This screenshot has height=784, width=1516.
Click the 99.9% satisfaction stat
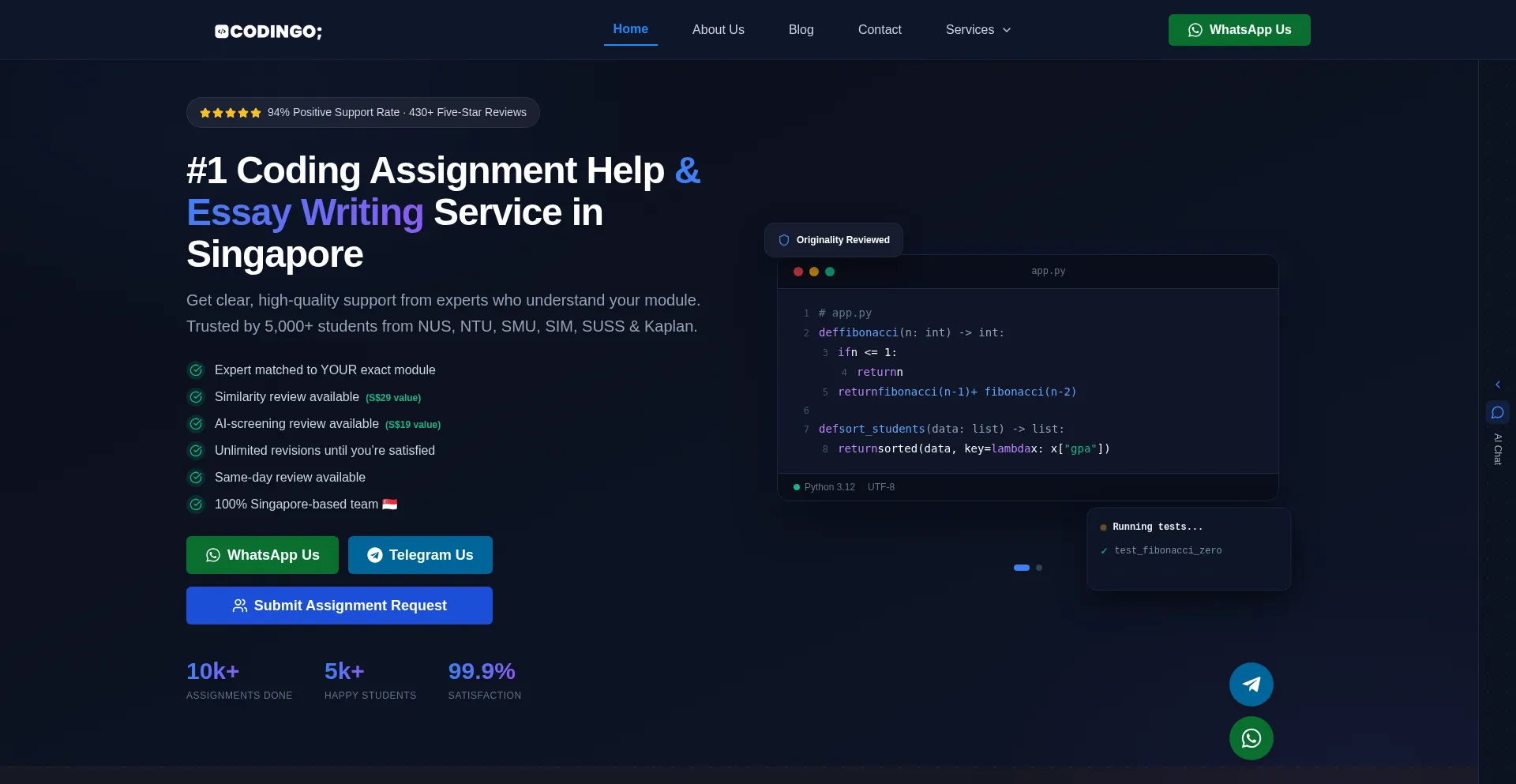click(485, 680)
